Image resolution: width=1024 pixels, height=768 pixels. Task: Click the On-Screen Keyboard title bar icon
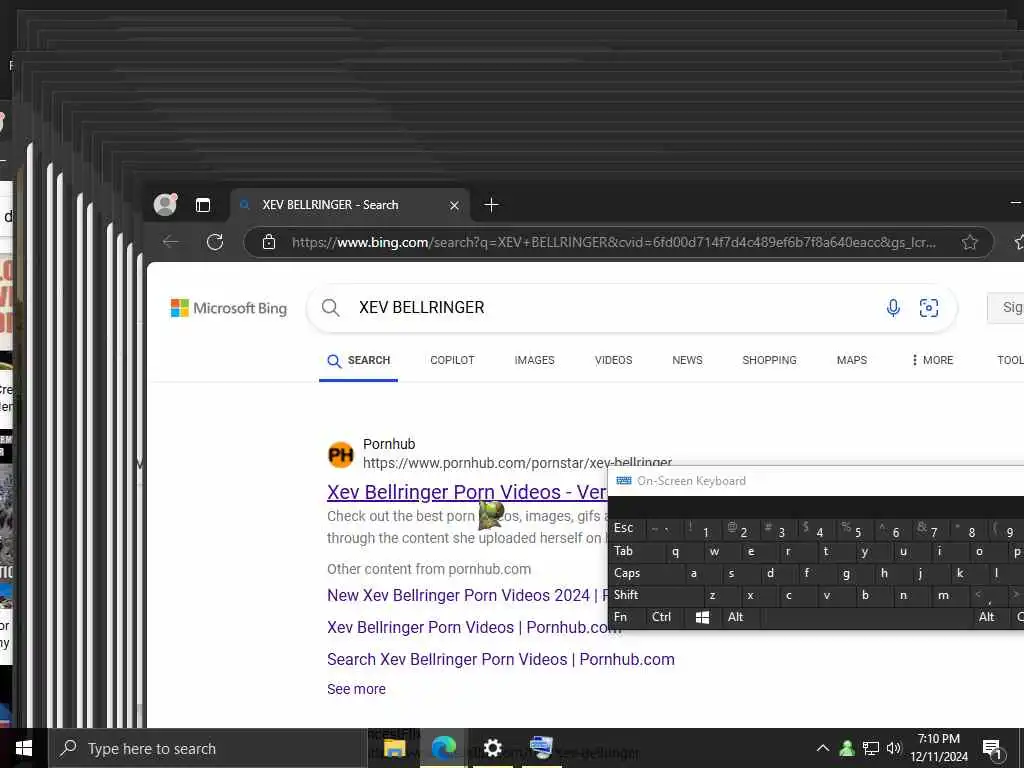point(624,481)
